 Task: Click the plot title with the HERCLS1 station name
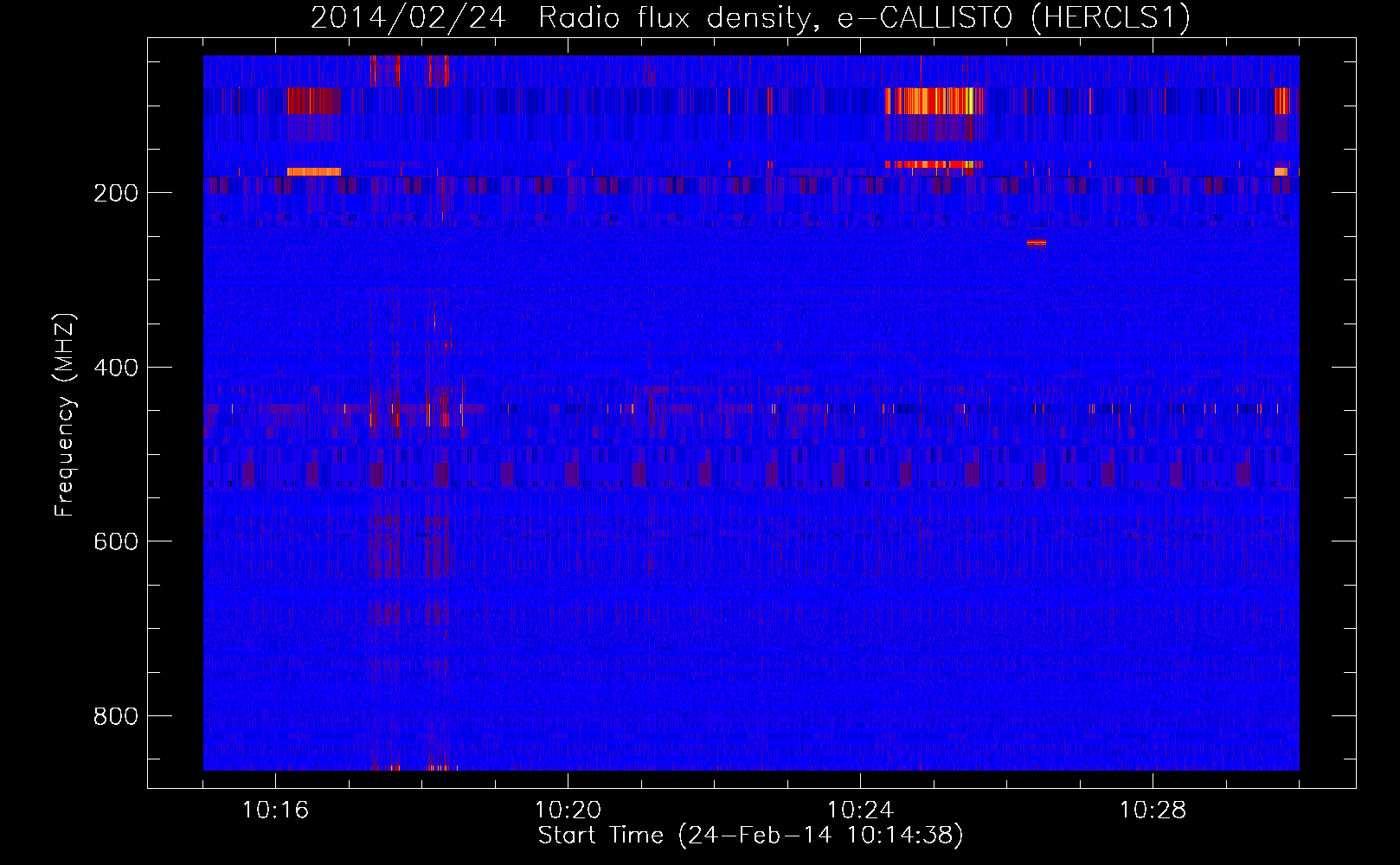tap(750, 17)
